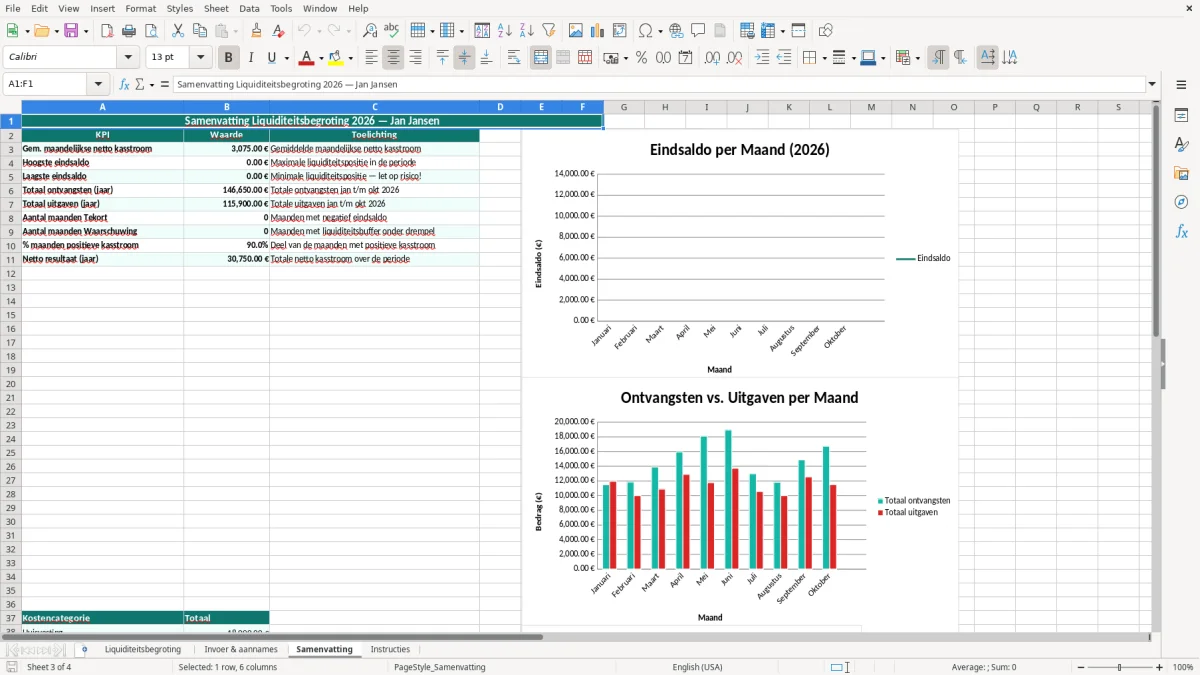This screenshot has height=675, width=1200.
Task: Select row header 5
Action: tap(11, 176)
